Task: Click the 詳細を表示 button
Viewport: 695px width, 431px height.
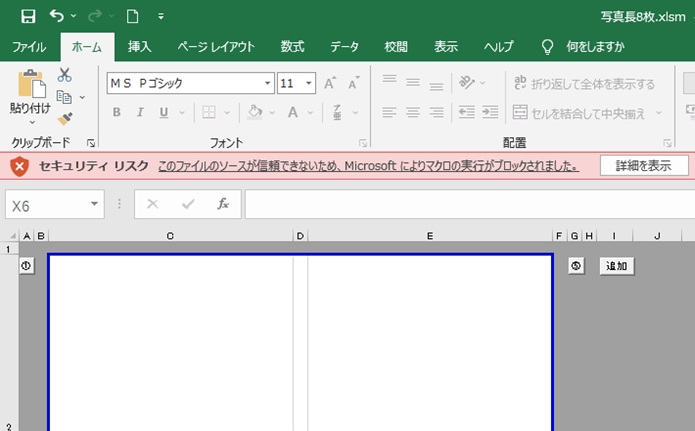Action: coord(643,166)
